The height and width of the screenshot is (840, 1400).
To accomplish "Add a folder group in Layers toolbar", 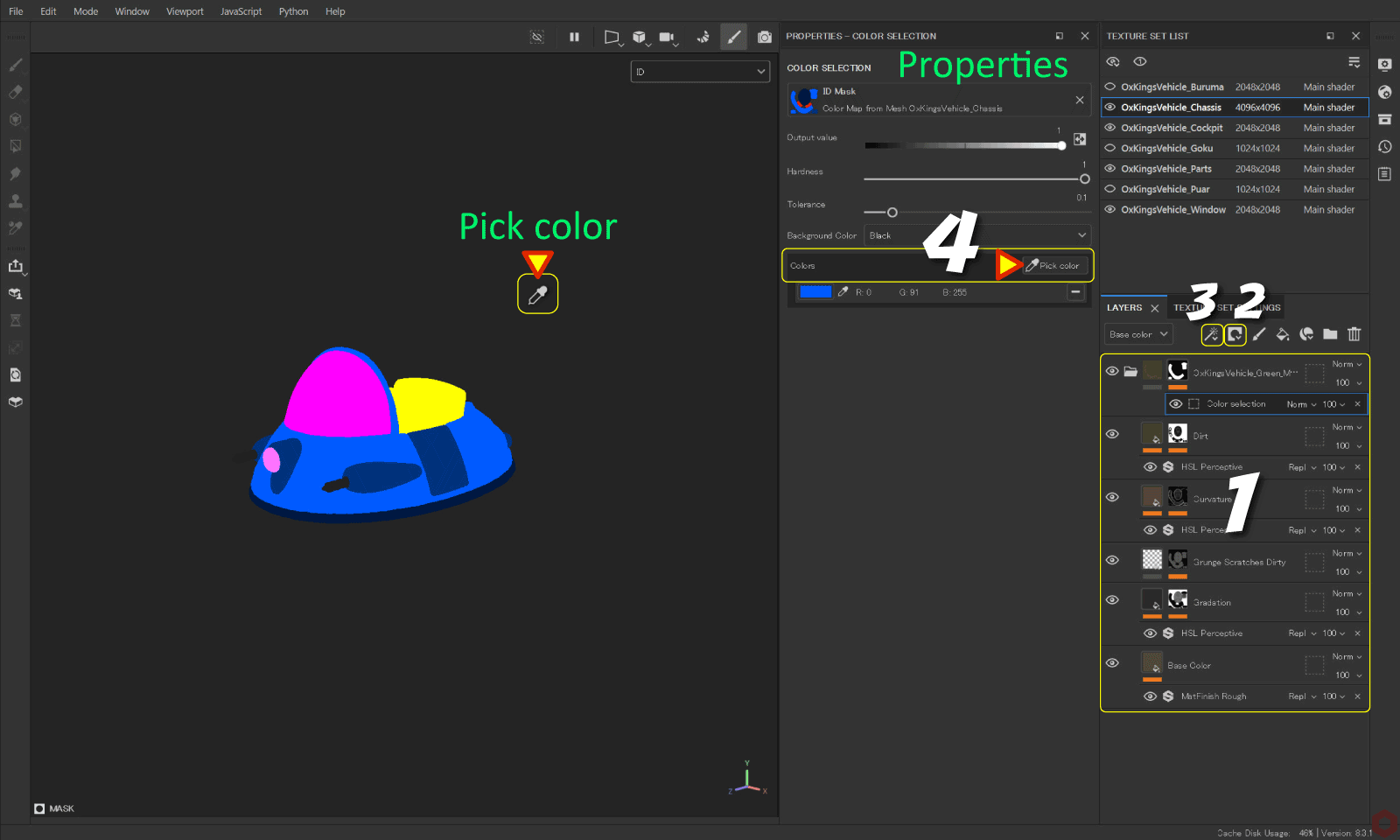I will click(1330, 334).
